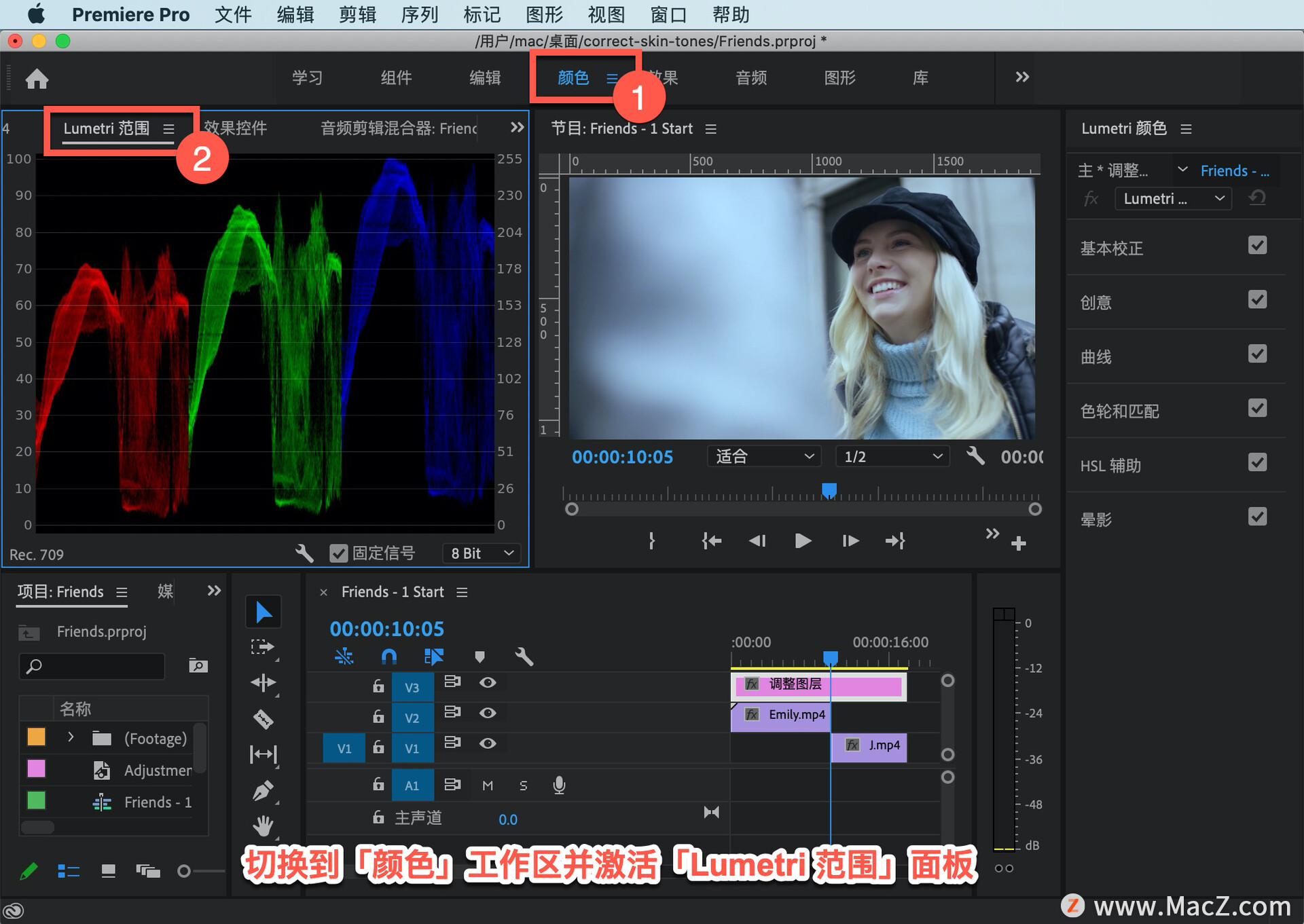
Task: Expand the (Footage) bin
Action: [71, 737]
